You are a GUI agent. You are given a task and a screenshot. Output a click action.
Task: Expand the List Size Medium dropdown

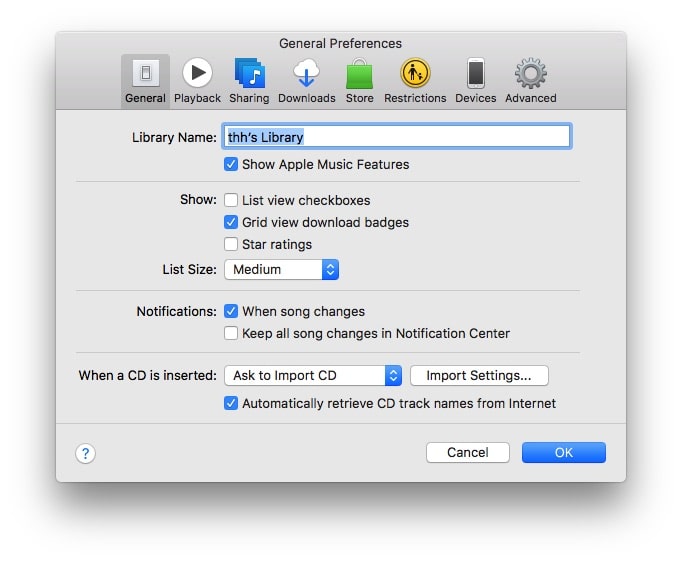pos(281,269)
